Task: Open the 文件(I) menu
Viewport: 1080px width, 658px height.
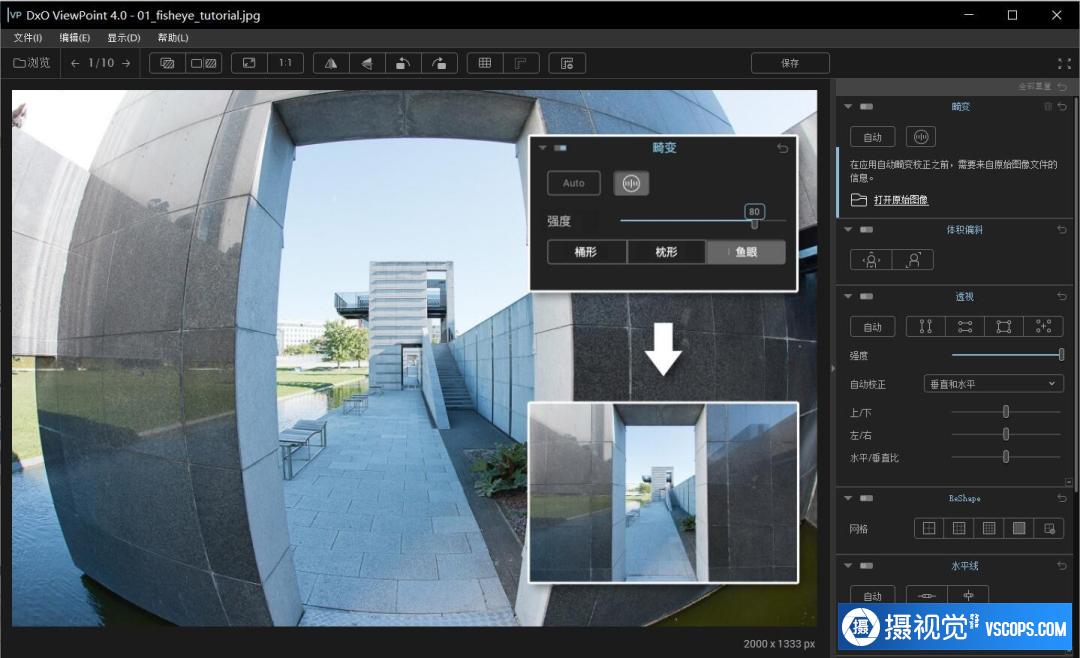Action: point(28,38)
